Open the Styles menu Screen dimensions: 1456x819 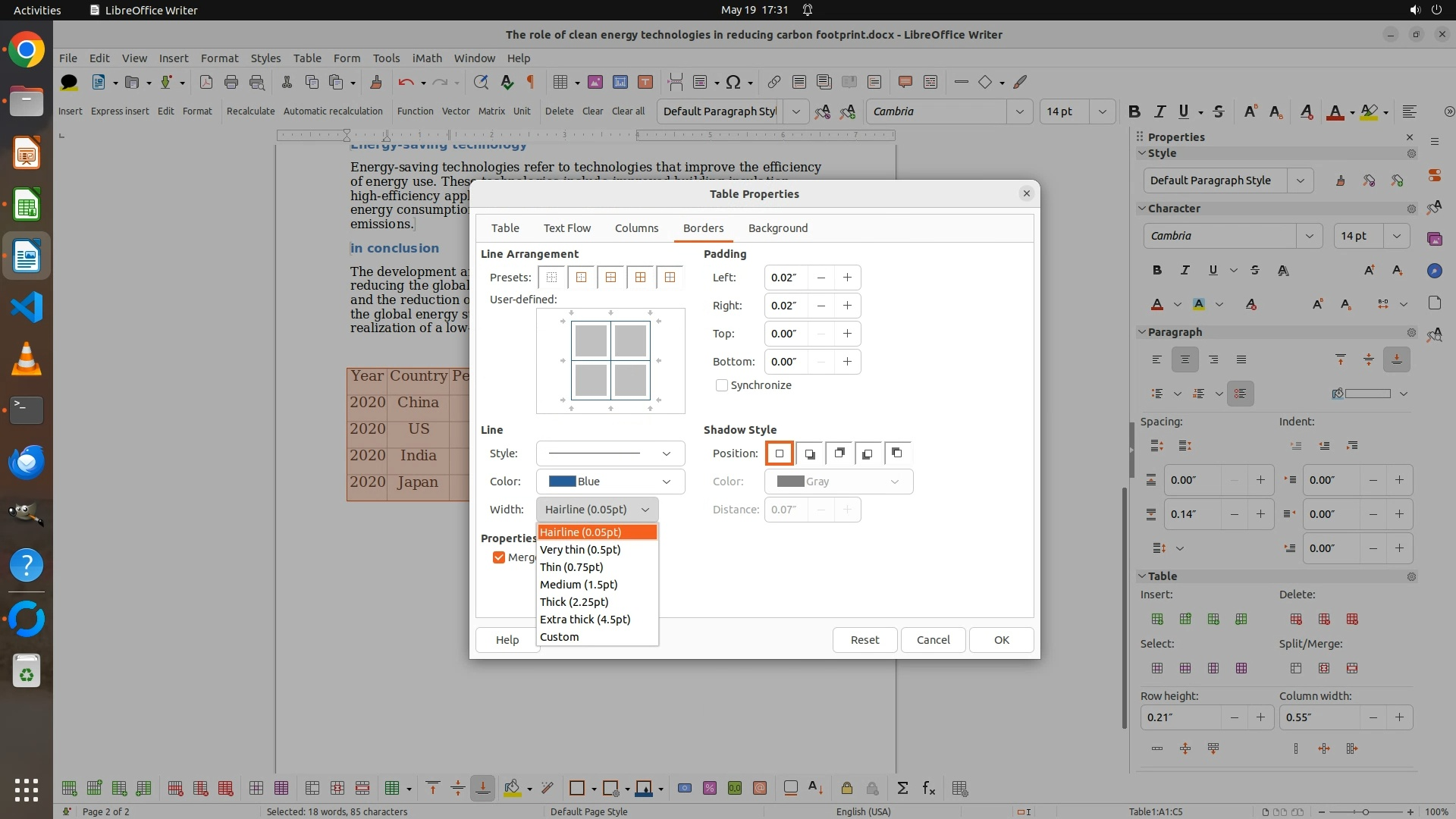coord(265,58)
